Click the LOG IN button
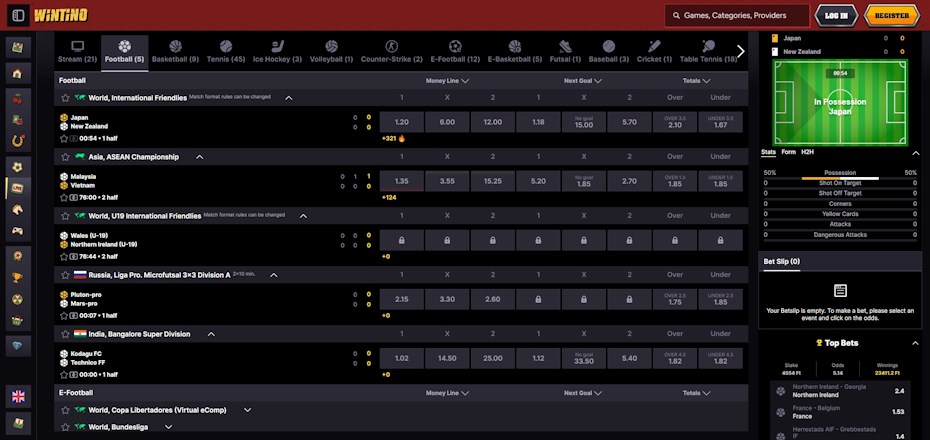 tap(836, 15)
